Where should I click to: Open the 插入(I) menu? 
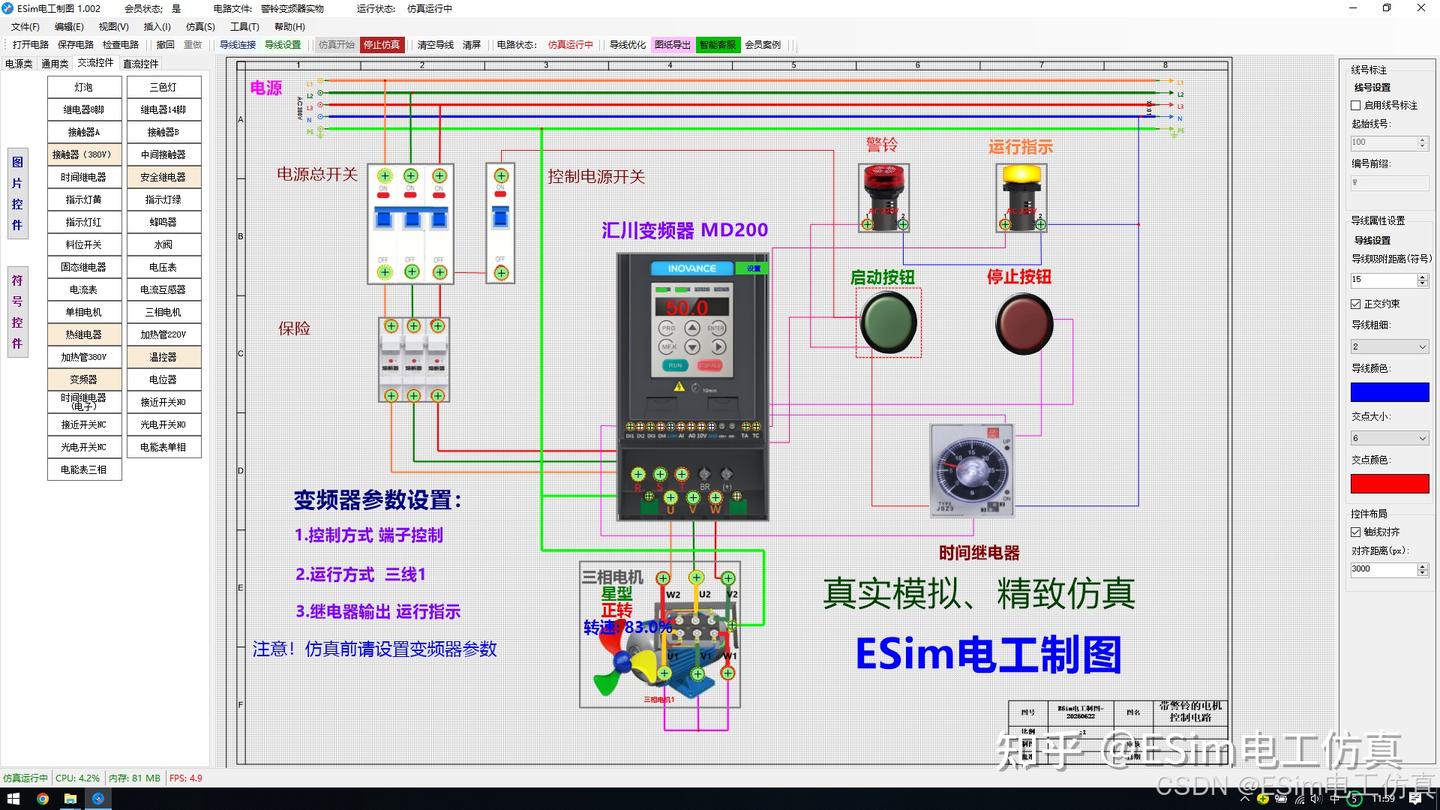click(x=157, y=27)
